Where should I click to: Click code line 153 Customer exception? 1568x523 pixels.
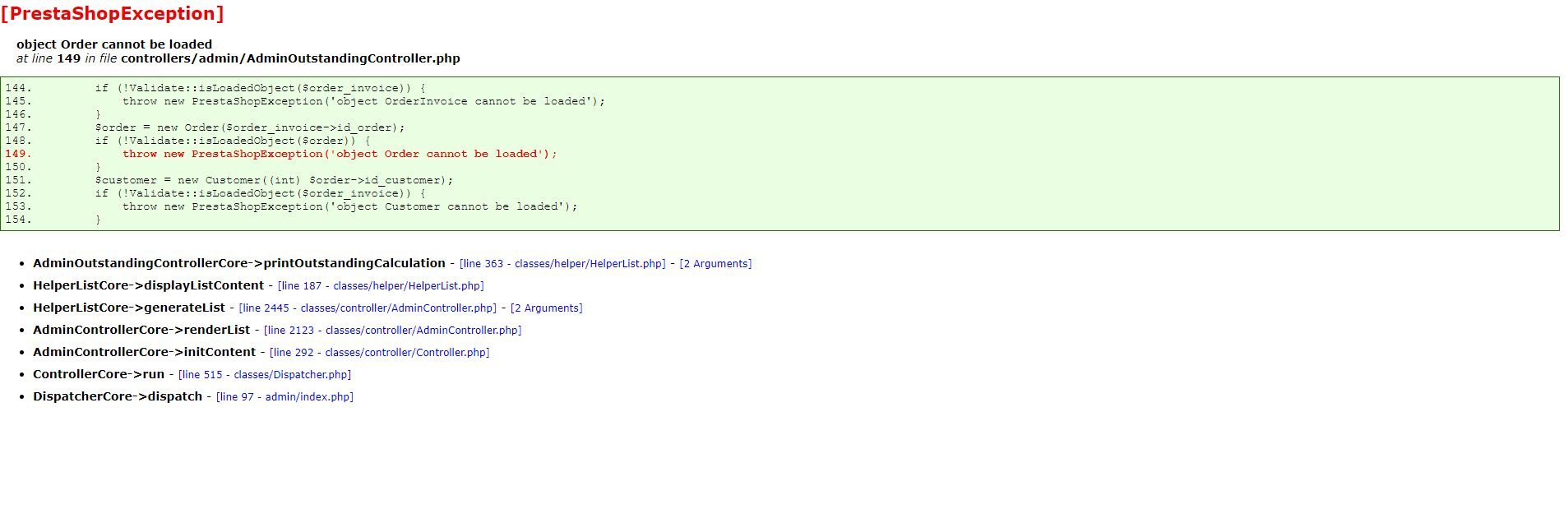(349, 206)
